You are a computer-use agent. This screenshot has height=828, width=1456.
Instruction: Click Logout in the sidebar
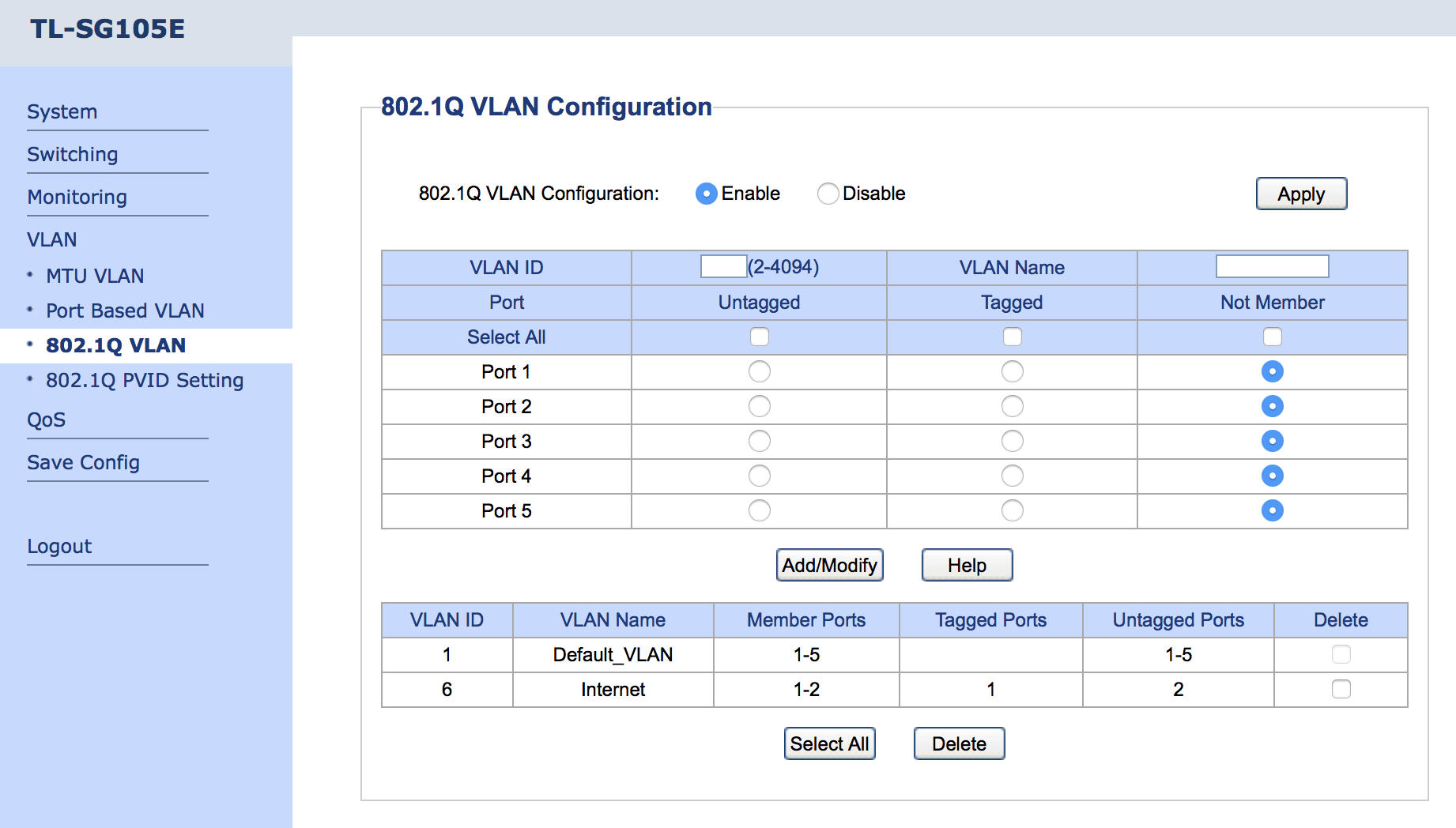click(x=59, y=547)
